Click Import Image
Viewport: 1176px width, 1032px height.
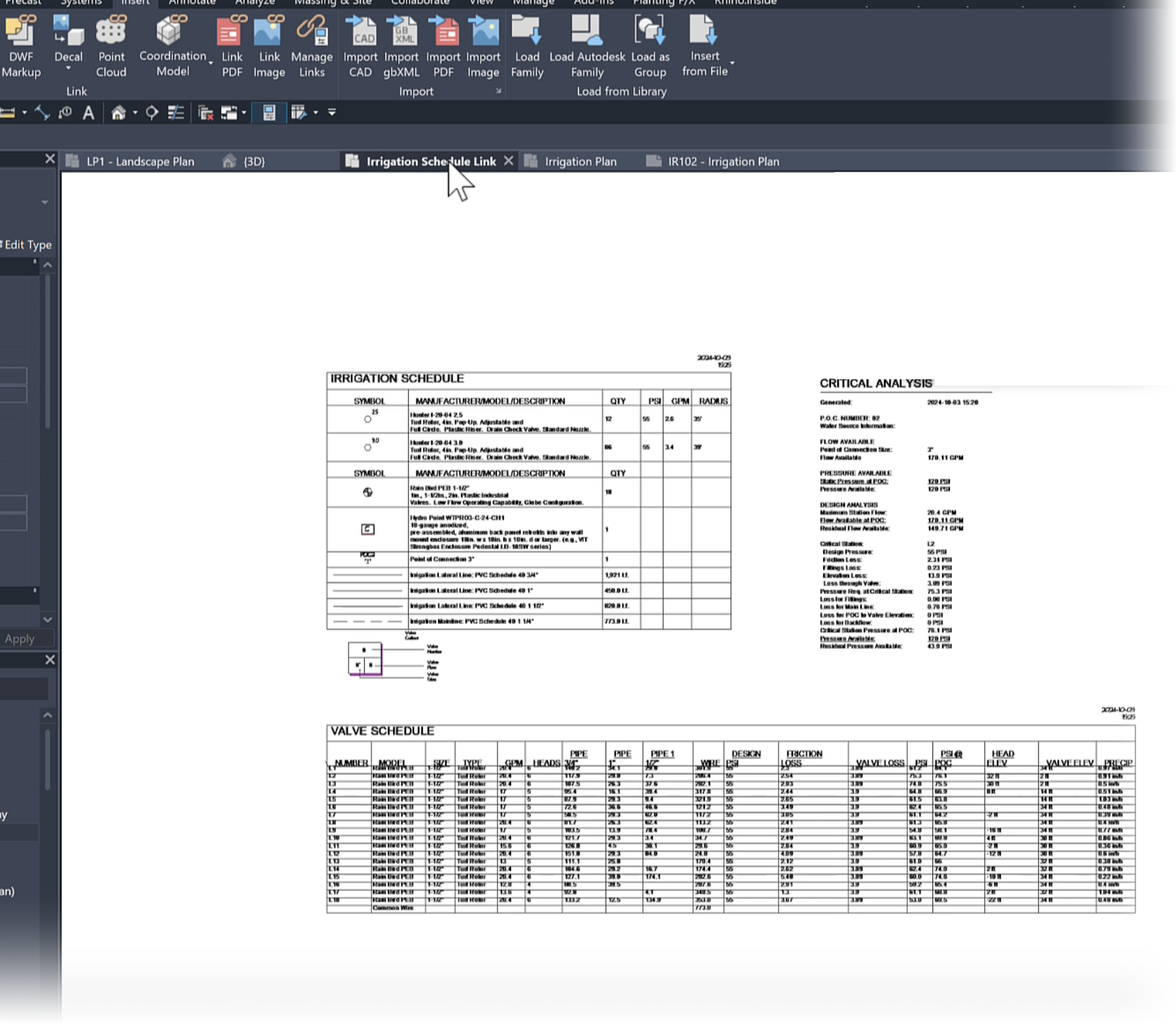coord(483,46)
